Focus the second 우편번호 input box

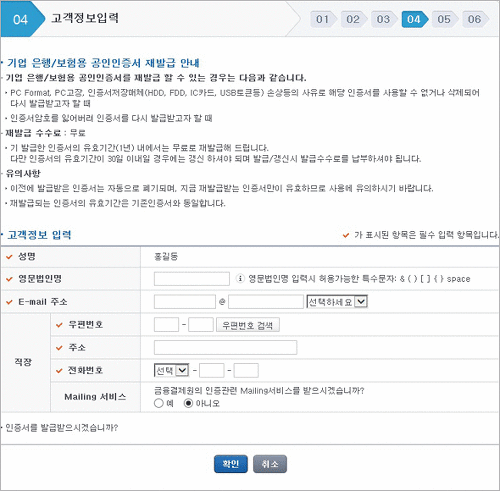click(x=201, y=325)
